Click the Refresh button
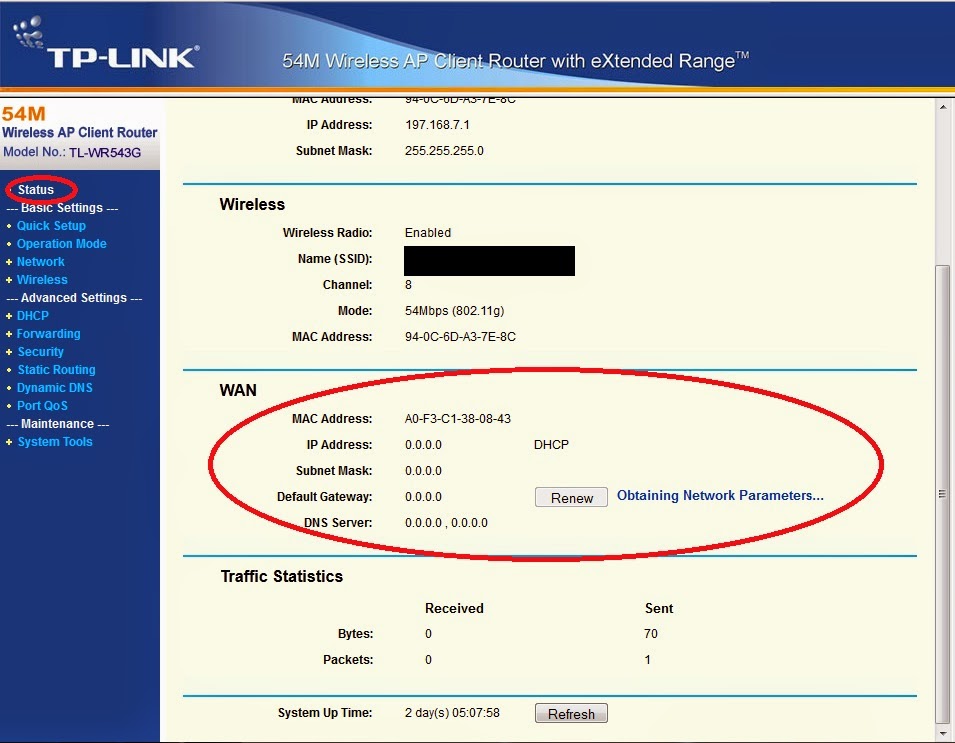This screenshot has height=743, width=955. click(571, 714)
